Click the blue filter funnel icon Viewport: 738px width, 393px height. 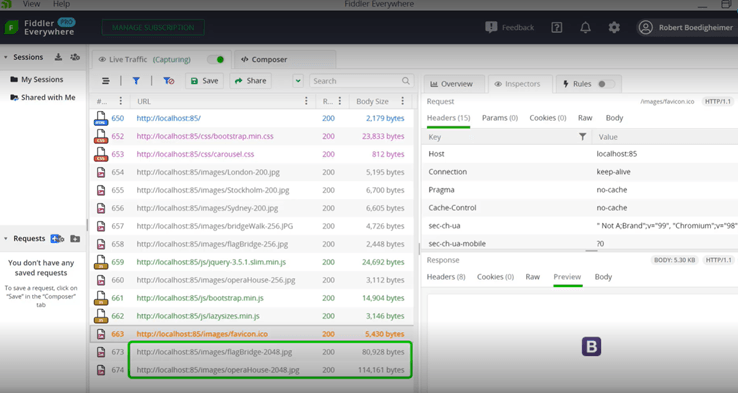click(136, 81)
